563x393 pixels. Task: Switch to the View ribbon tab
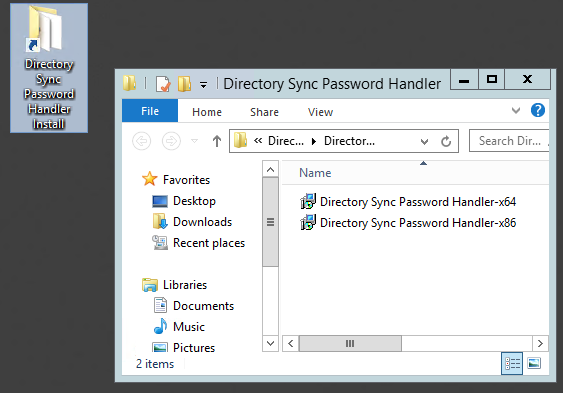click(320, 112)
